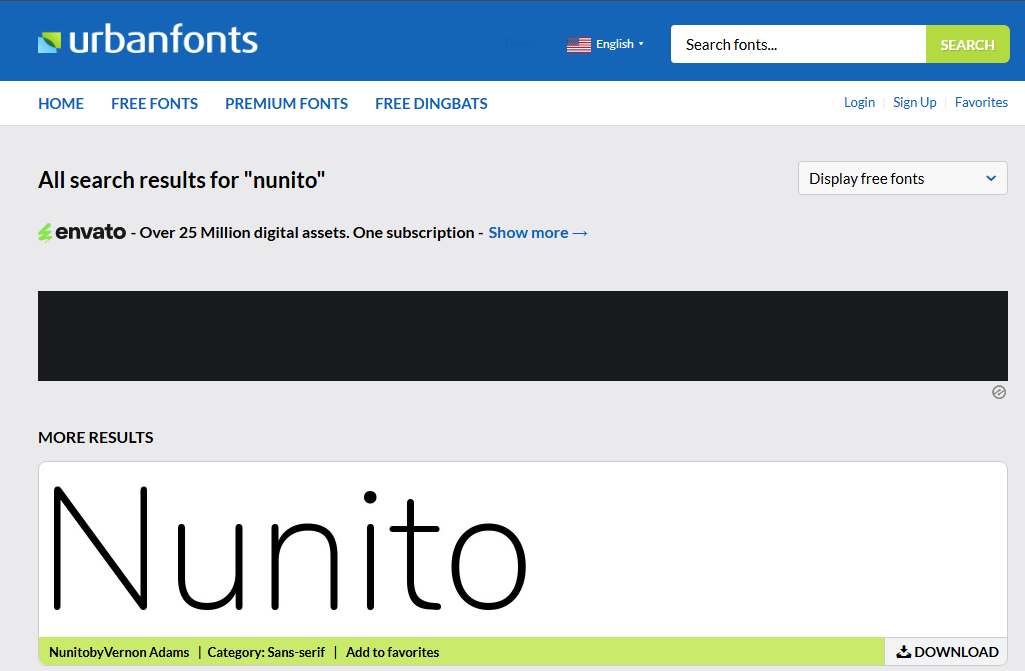The image size is (1025, 671).
Task: Click the green Envato leaf icon
Action: 47,231
